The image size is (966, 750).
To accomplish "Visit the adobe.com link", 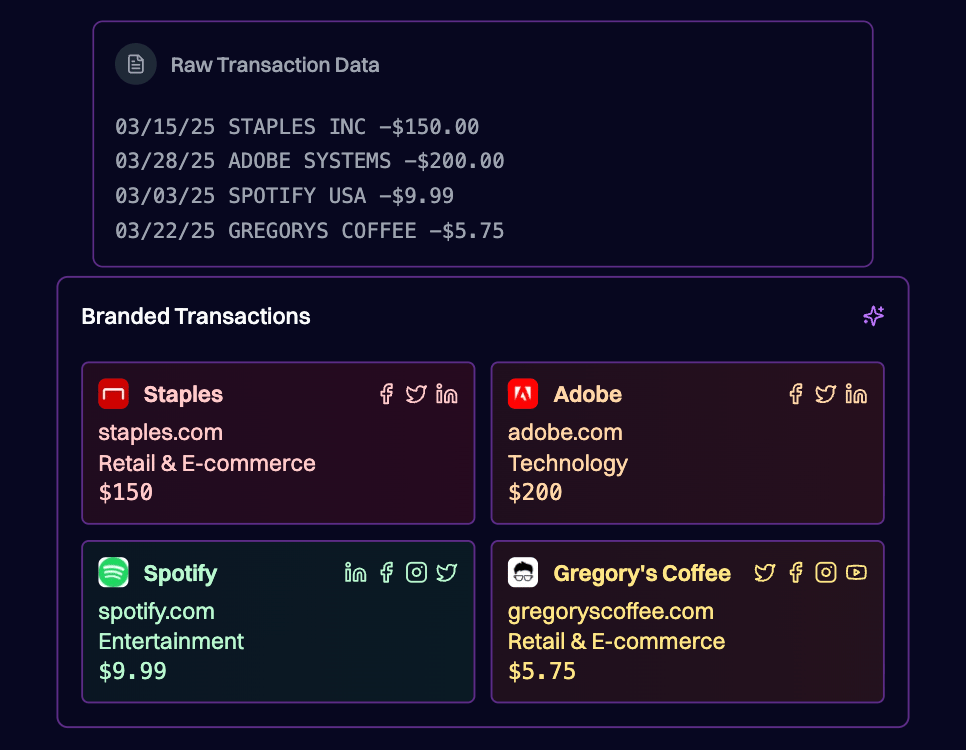I will tap(565, 433).
